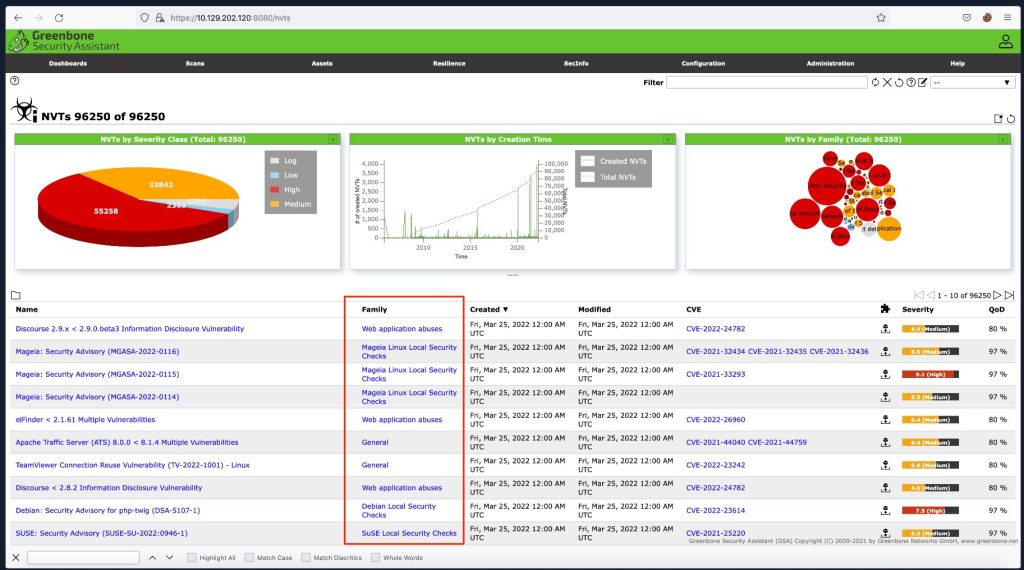Viewport: 1024px width, 570px height.
Task: Clear the filter with the X icon
Action: (x=887, y=82)
